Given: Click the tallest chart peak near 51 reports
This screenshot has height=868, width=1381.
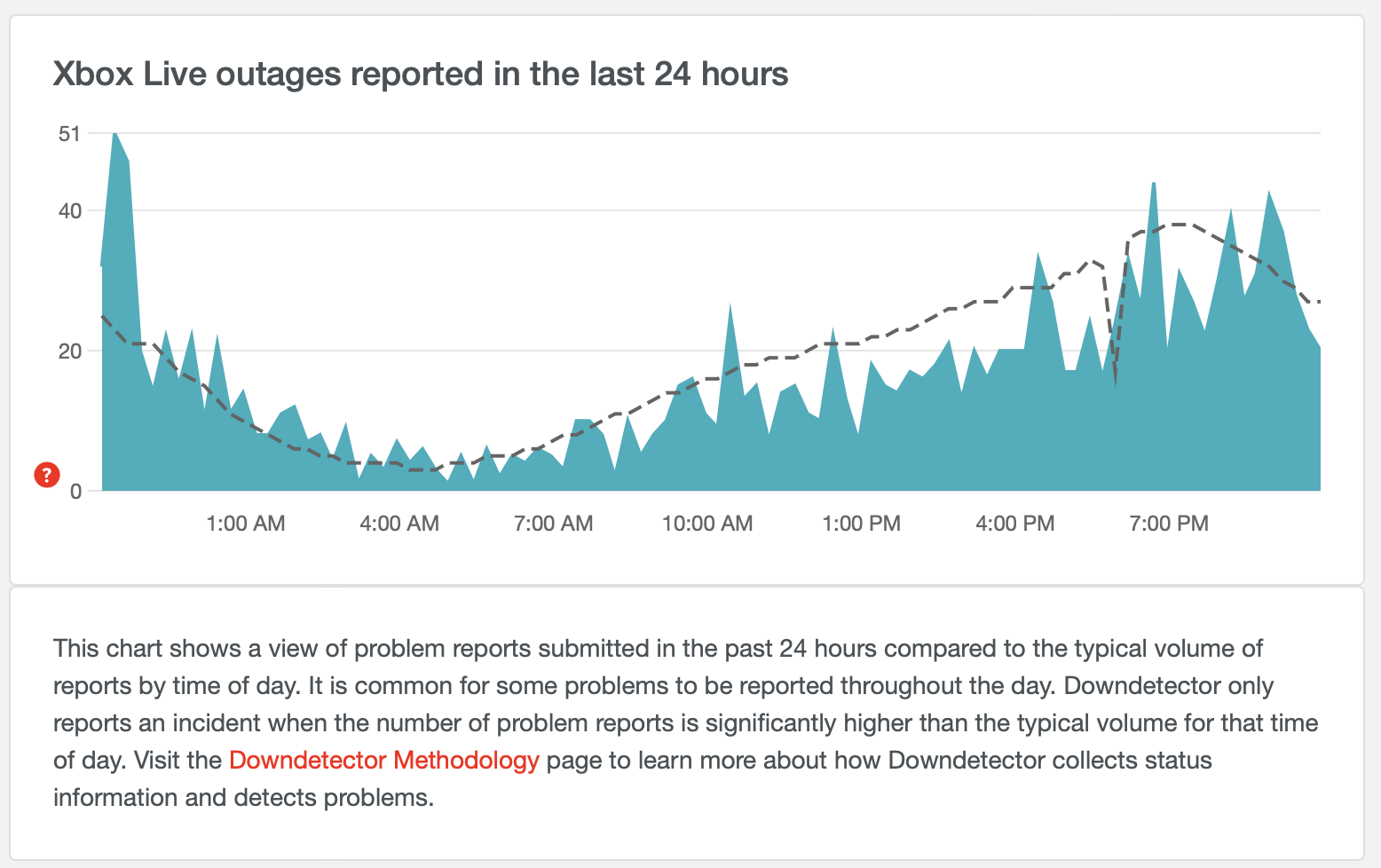Looking at the screenshot, I should coord(115,133).
